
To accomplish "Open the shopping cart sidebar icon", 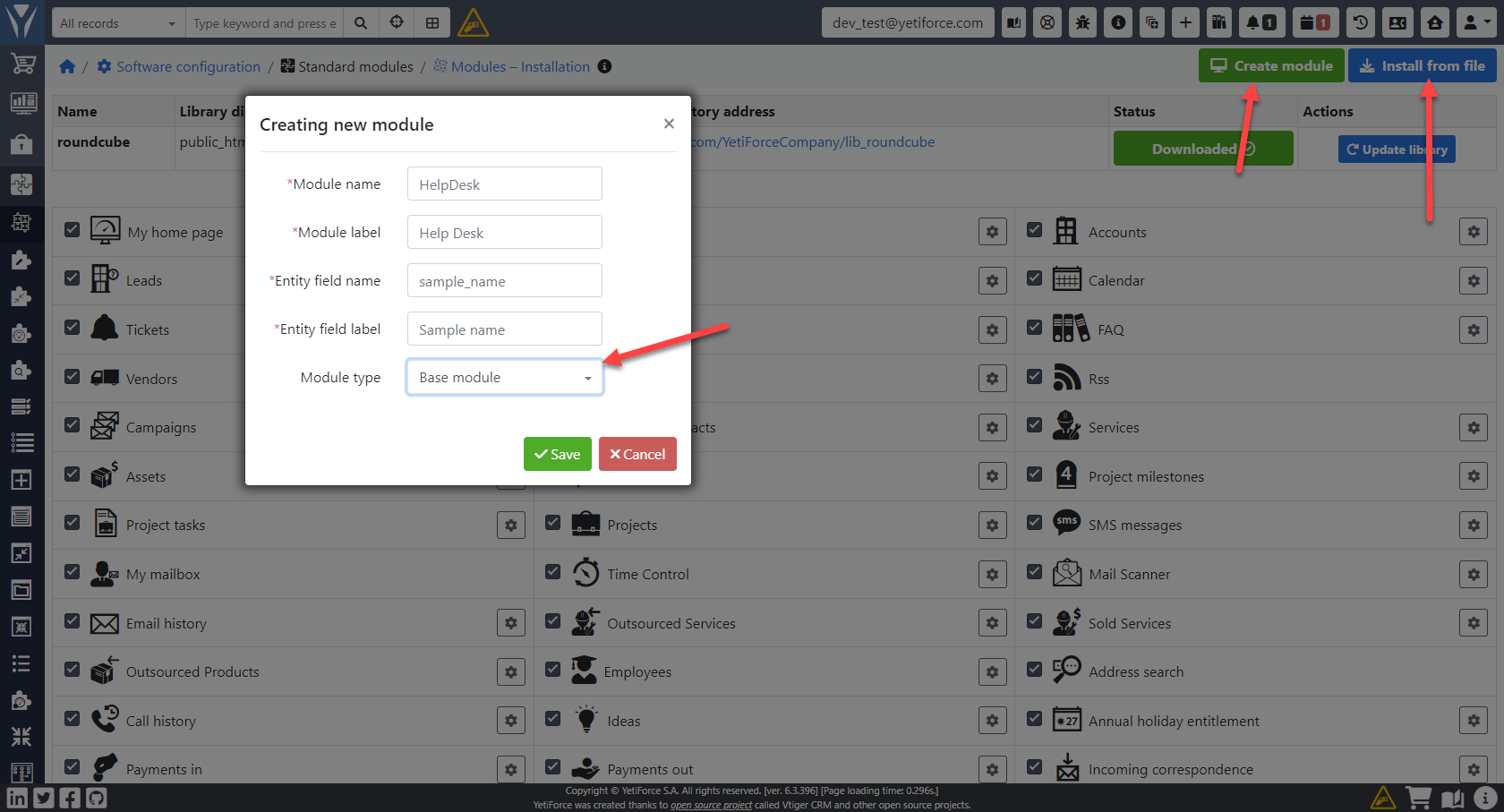I will click(22, 64).
